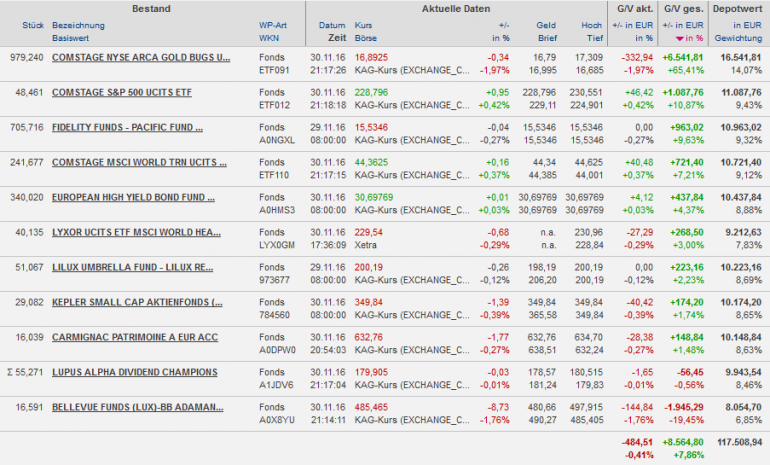Sort by Tief column header
770x465 pixels.
[x=595, y=38]
